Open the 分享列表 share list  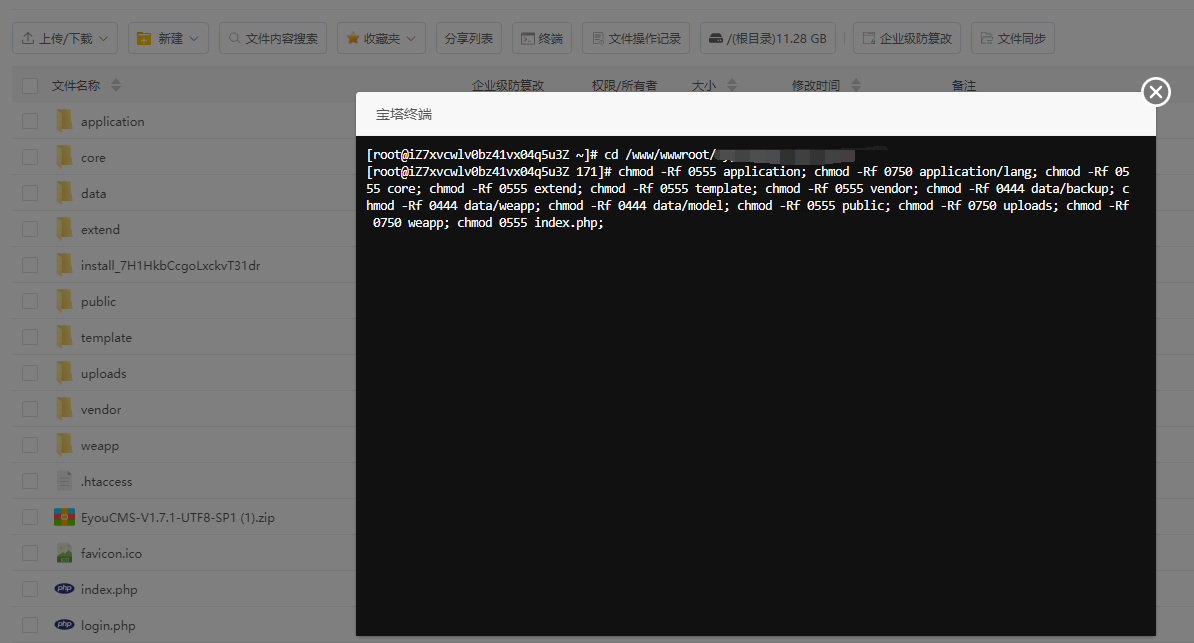pos(469,39)
